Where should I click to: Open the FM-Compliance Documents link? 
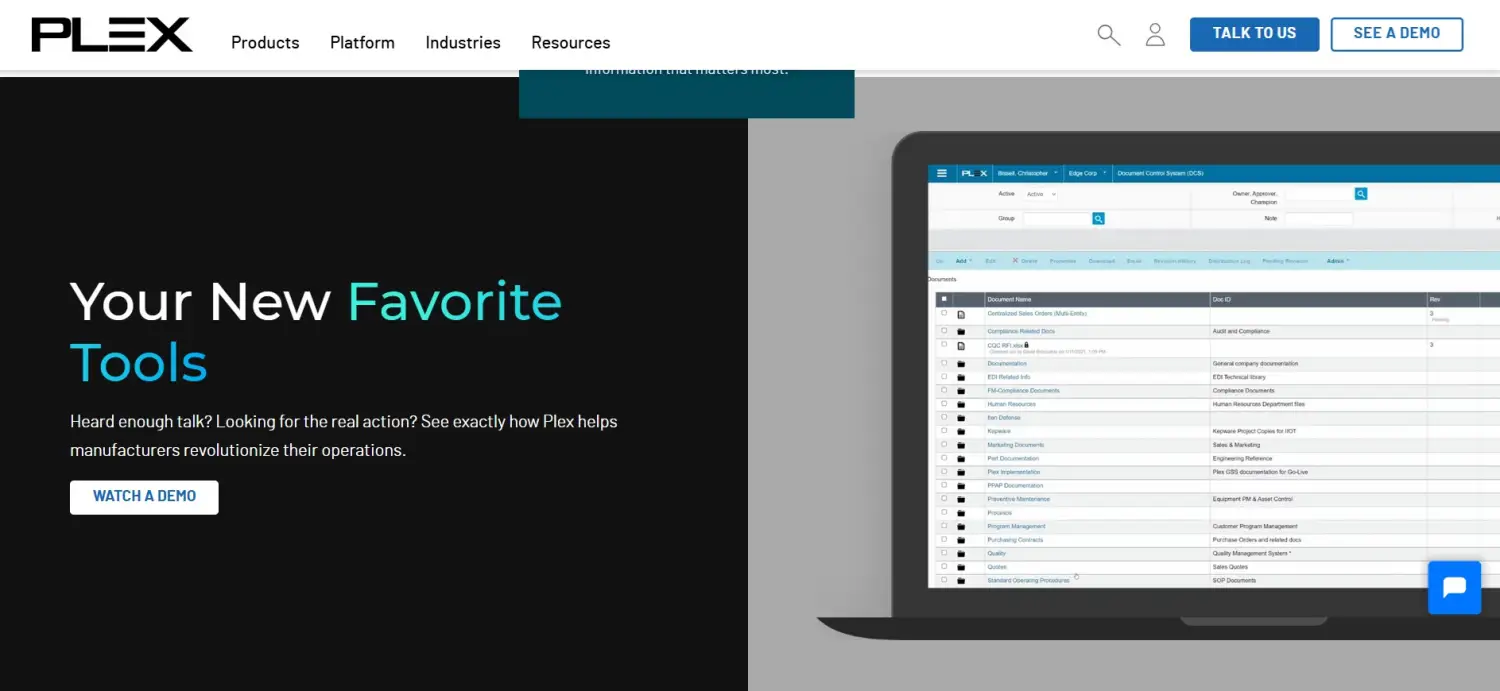pos(1023,391)
